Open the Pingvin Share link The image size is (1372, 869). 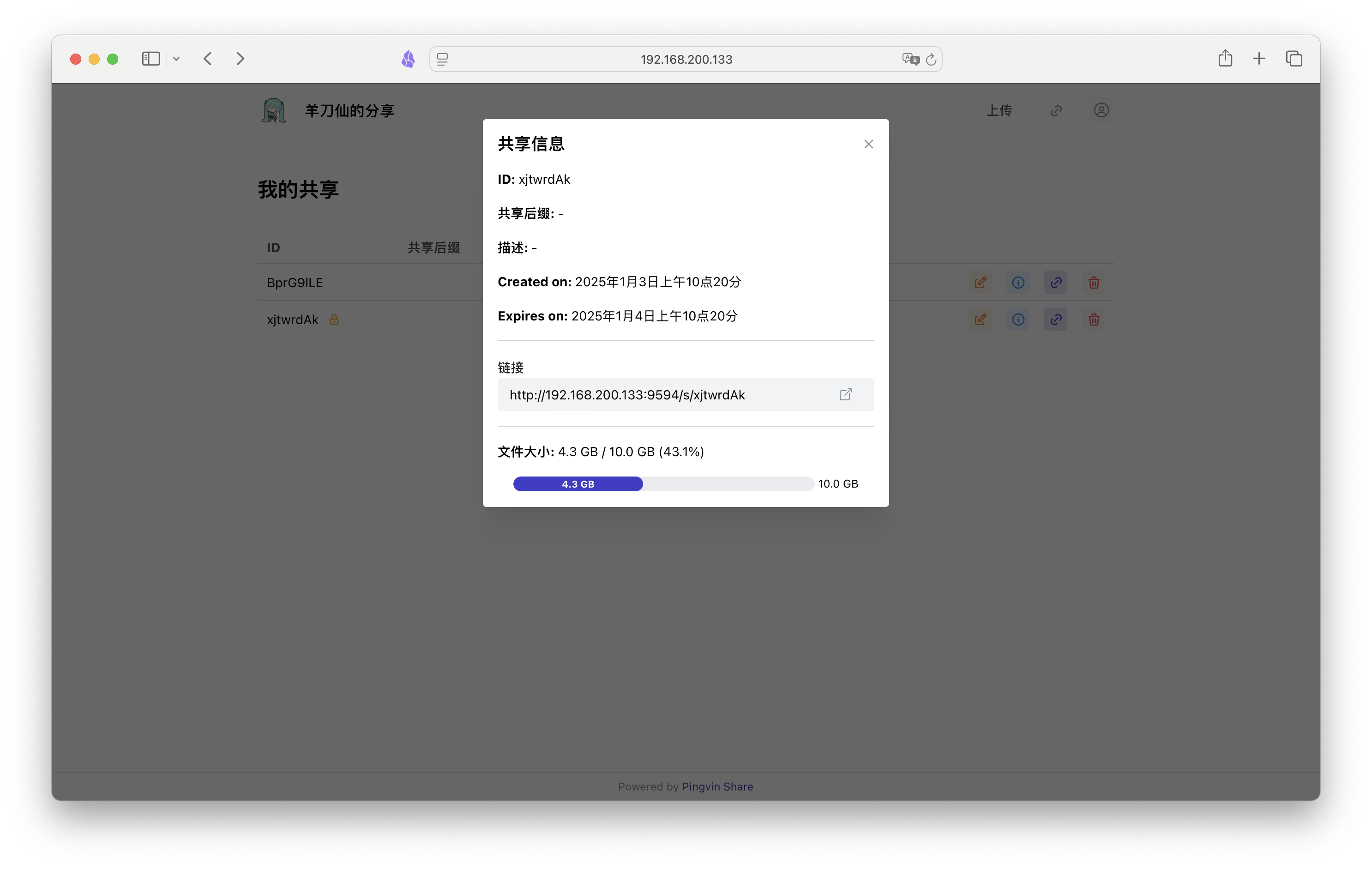pos(717,786)
